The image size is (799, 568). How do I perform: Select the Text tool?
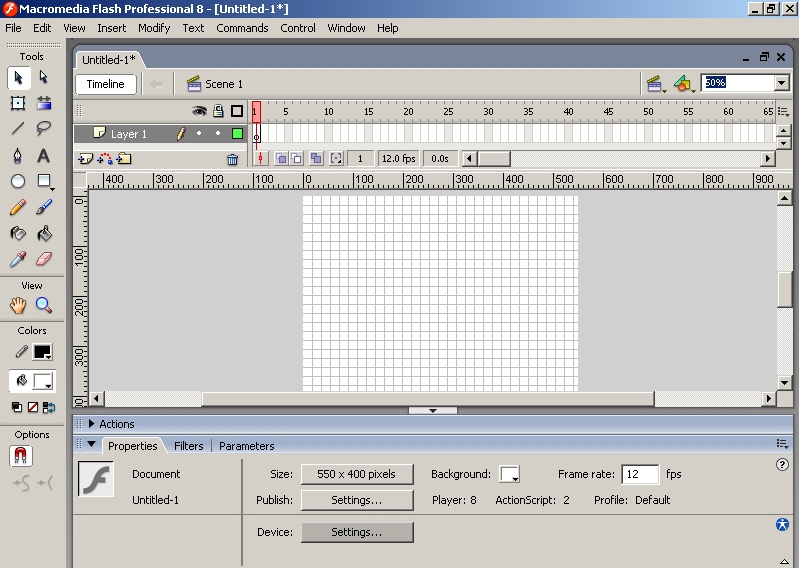44,155
